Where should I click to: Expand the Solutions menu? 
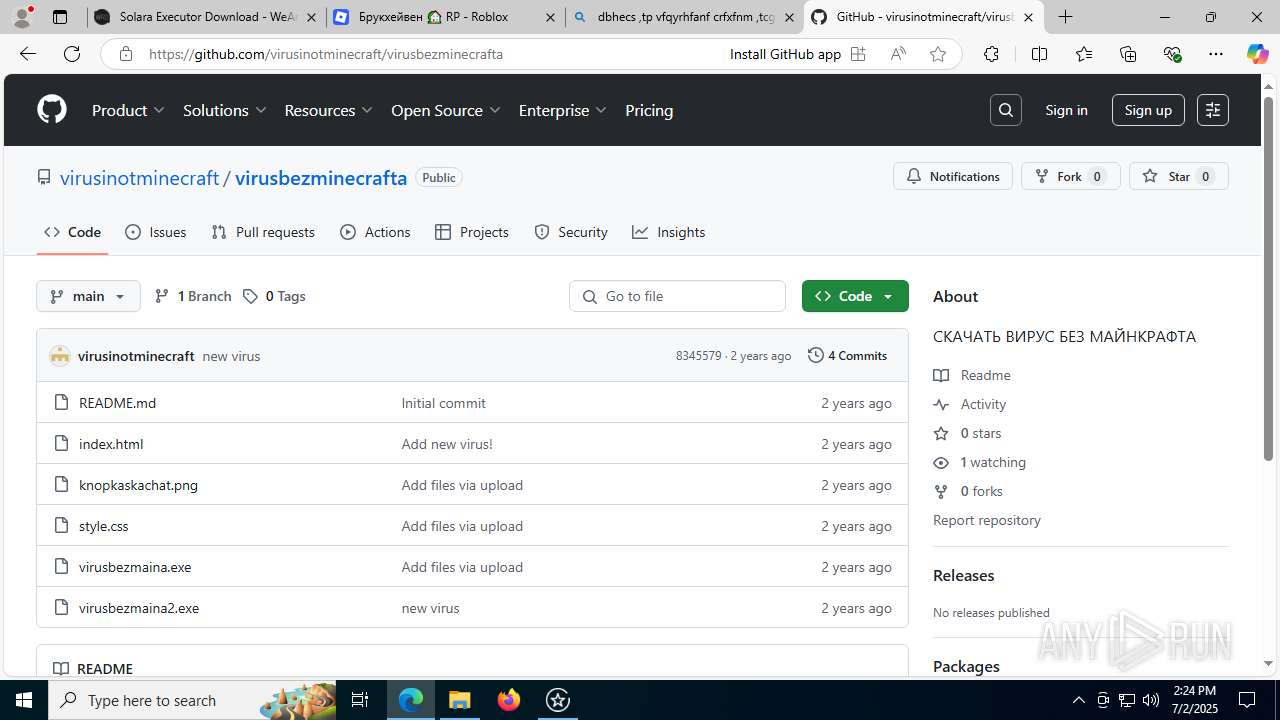[x=225, y=110]
